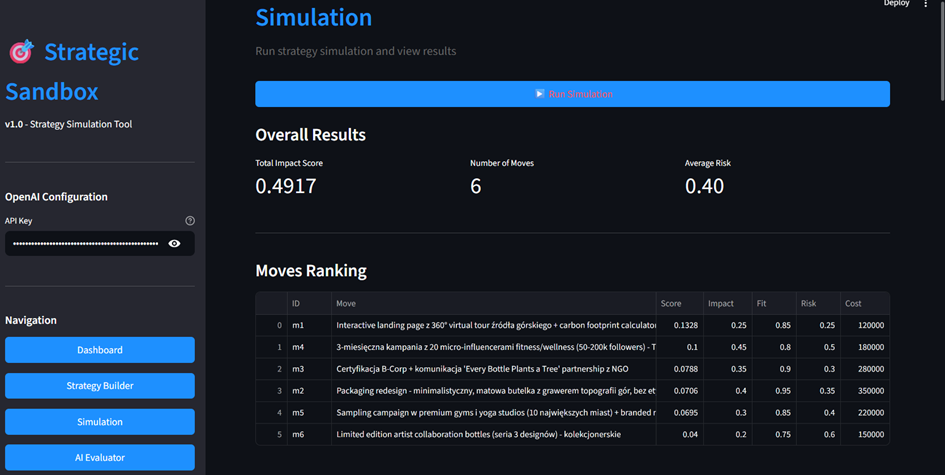Open the API Key help tooltip icon
The width and height of the screenshot is (945, 475).
[x=190, y=221]
